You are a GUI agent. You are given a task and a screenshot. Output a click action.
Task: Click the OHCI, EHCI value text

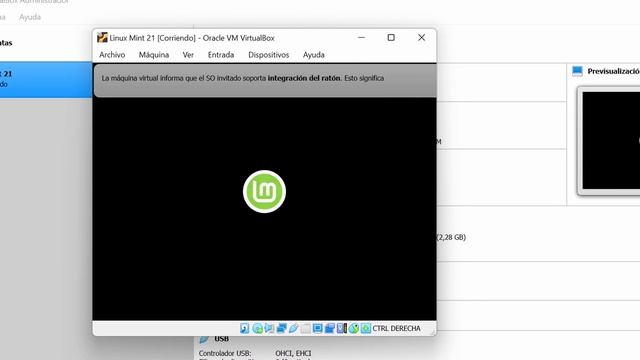point(293,353)
